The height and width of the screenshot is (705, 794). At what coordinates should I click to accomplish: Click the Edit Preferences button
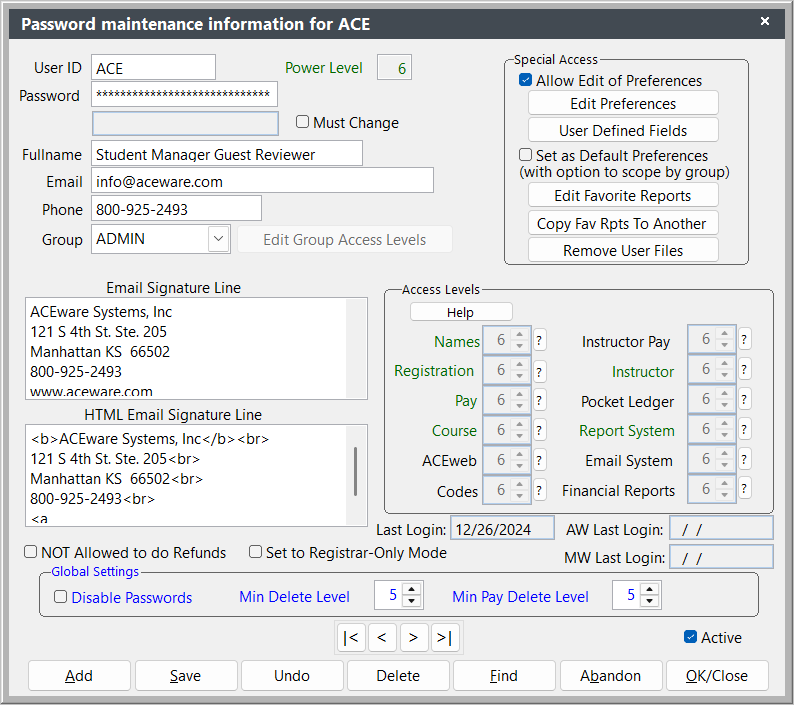[623, 103]
